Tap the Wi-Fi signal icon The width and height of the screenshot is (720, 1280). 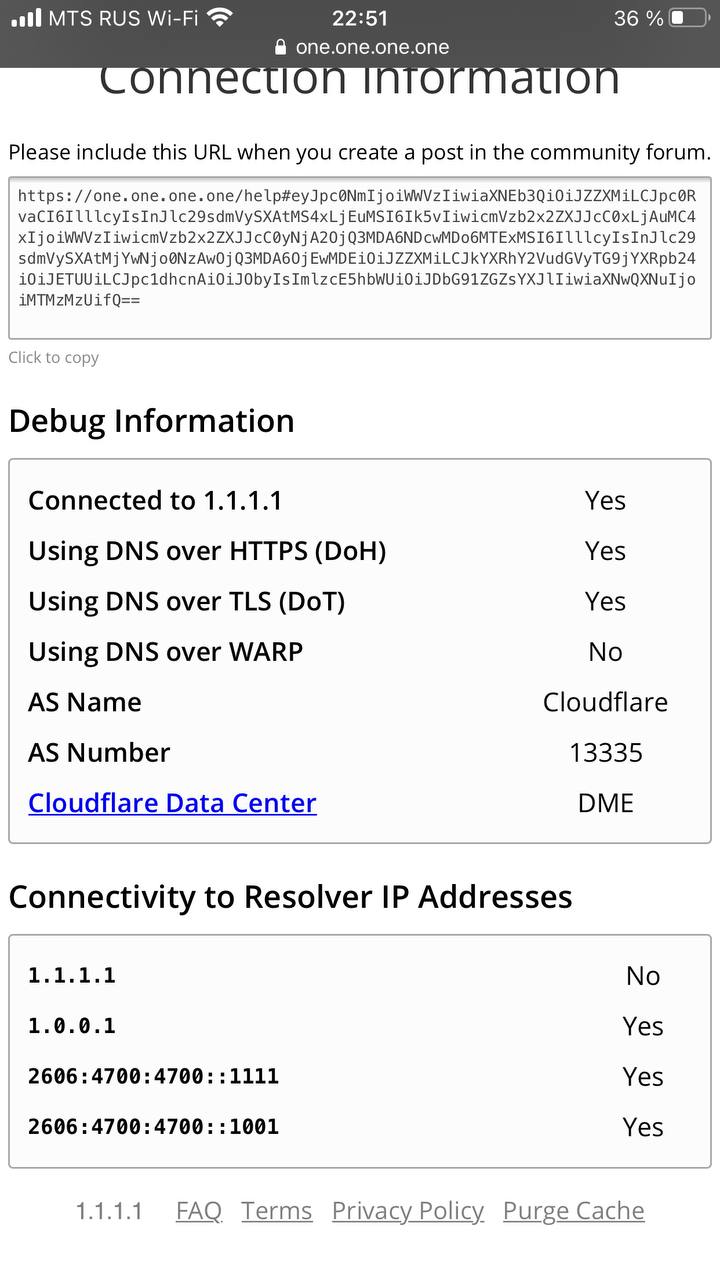pos(221,17)
